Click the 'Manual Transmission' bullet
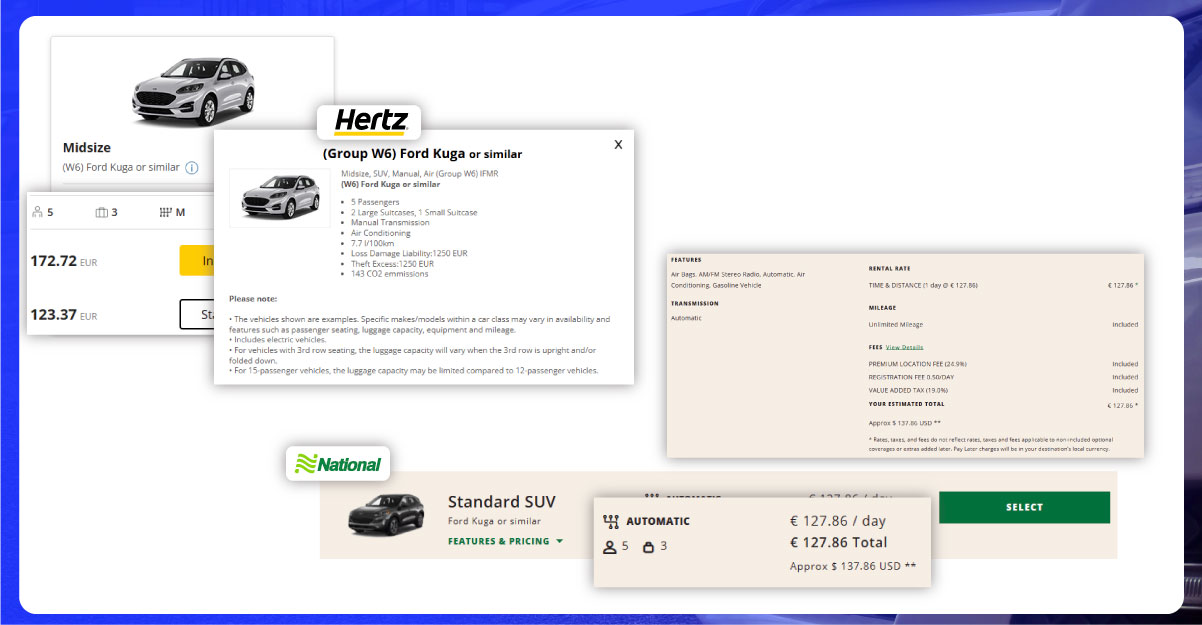Image resolution: width=1202 pixels, height=625 pixels. click(390, 222)
